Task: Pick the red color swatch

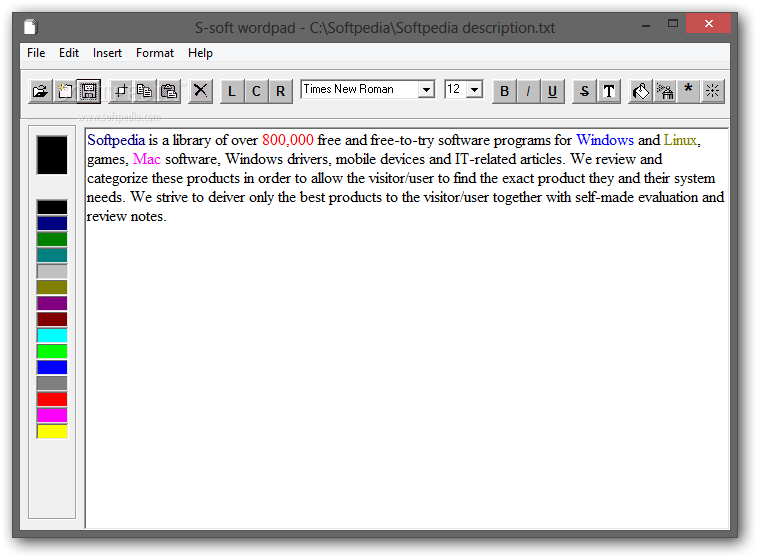Action: click(x=52, y=399)
